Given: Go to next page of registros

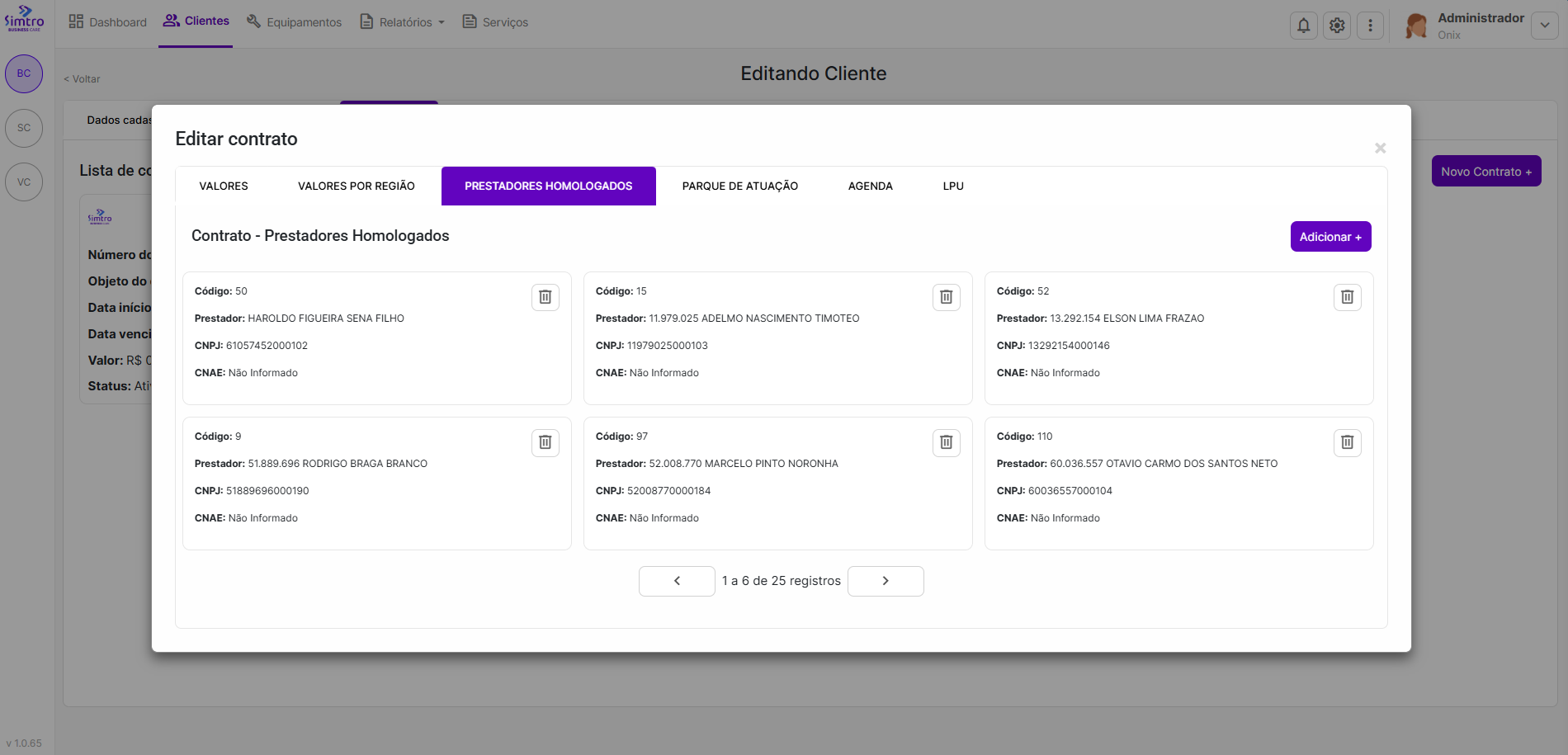Looking at the screenshot, I should pos(885,581).
